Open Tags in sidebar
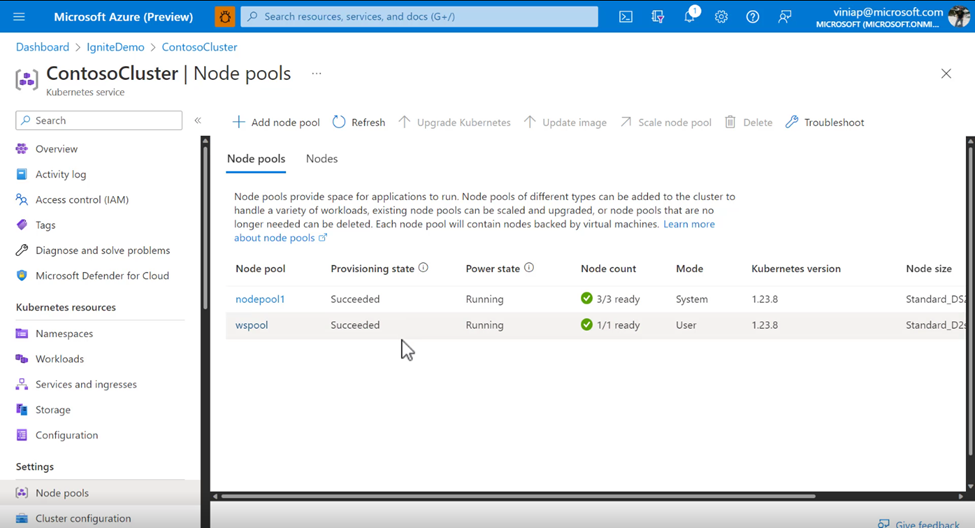Screen dimensions: 975x528 [x=45, y=225]
